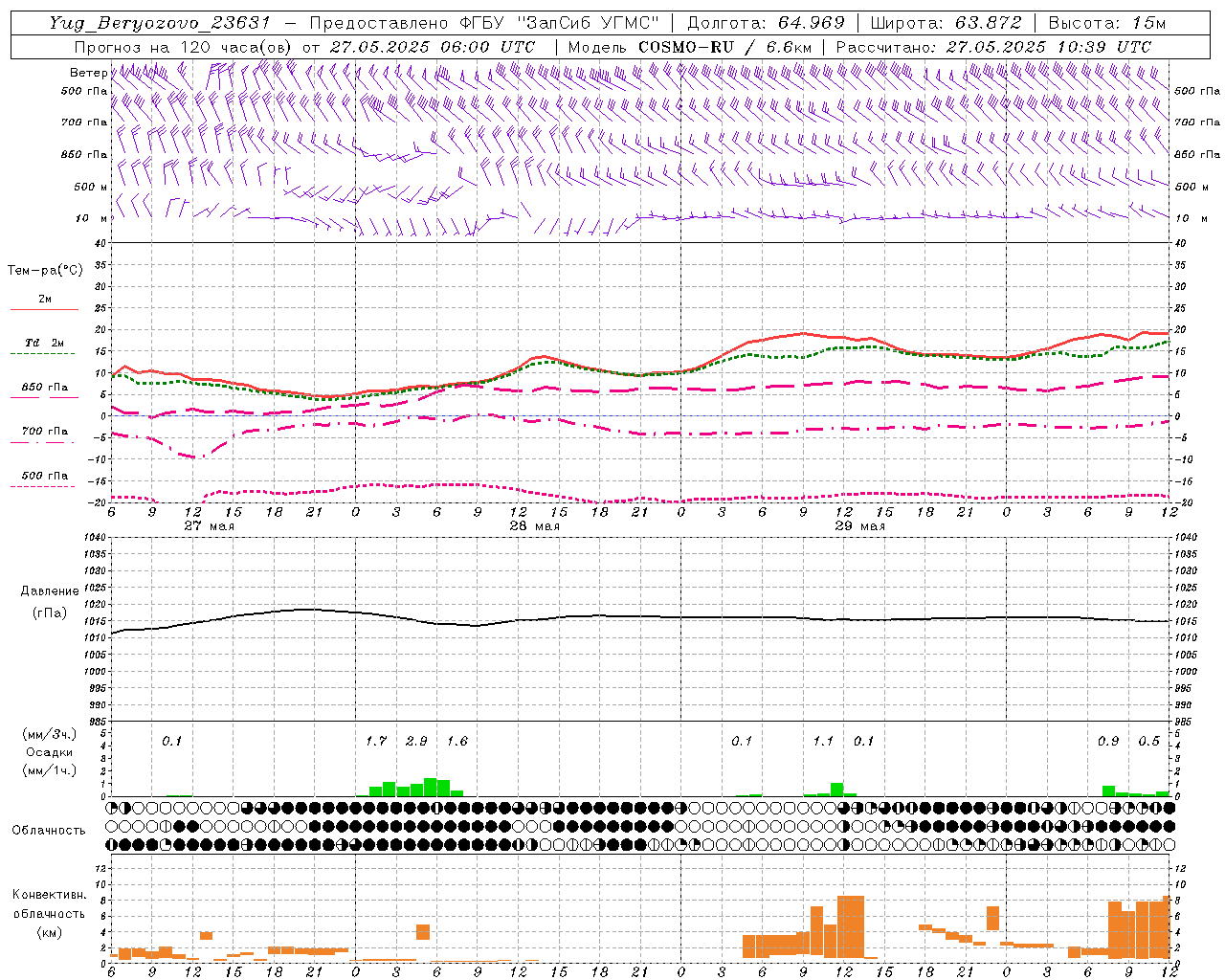This screenshot has width=1225, height=980.
Task: Click the (гПа) unit label under Давление
Action: 49,613
